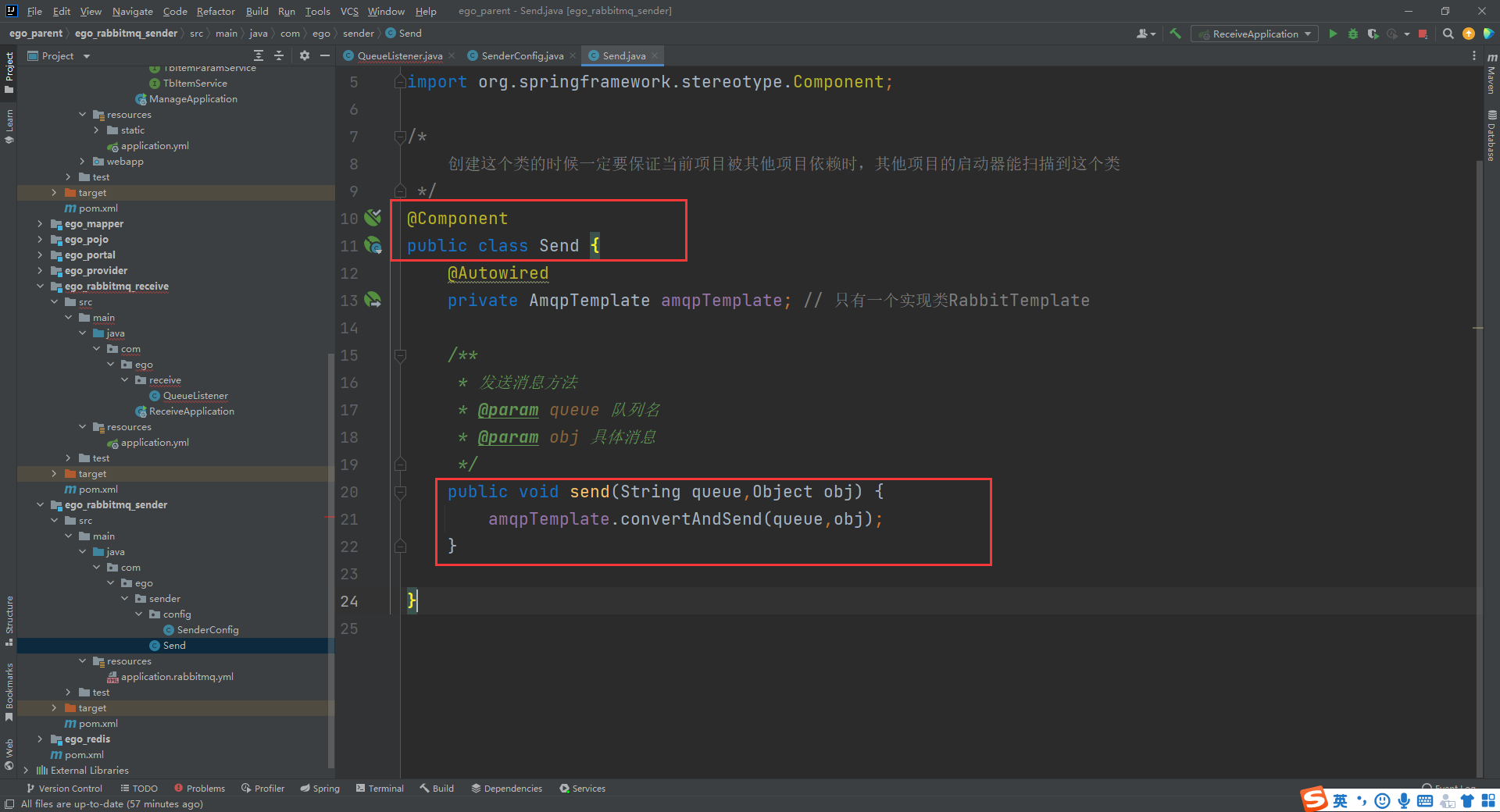Collapse all nodes in Project panel
Screen dimensions: 1500x812
point(279,55)
